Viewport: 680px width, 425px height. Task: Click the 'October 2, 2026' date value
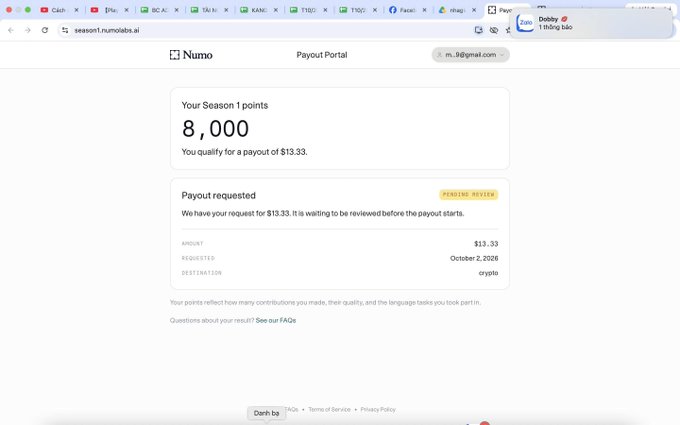pyautogui.click(x=474, y=258)
